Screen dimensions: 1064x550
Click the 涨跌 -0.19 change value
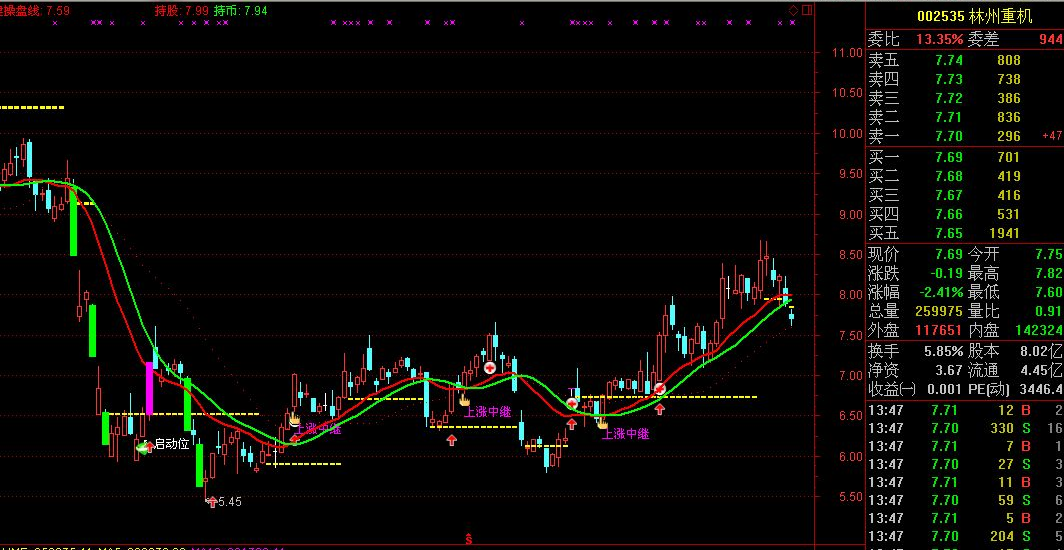(x=945, y=273)
